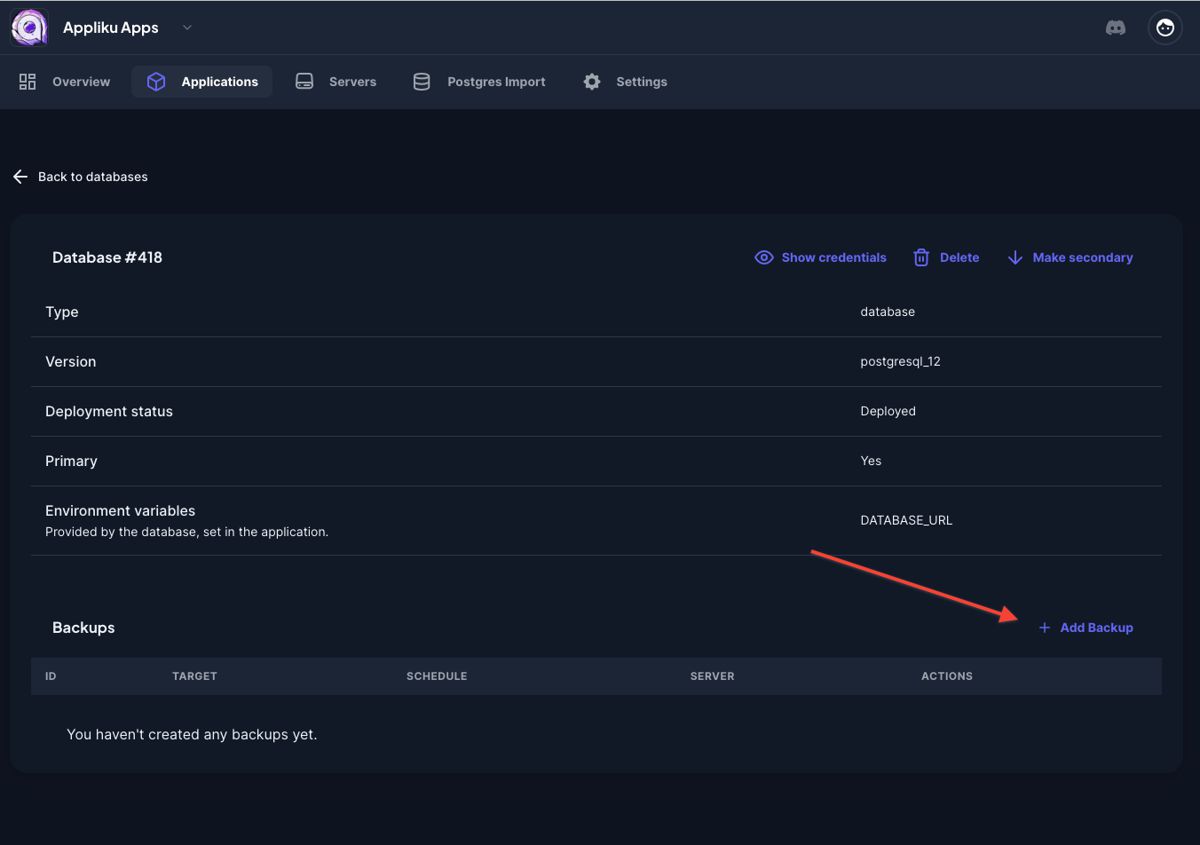Image resolution: width=1200 pixels, height=845 pixels.
Task: Open the Postgres Import tab
Action: 496,82
